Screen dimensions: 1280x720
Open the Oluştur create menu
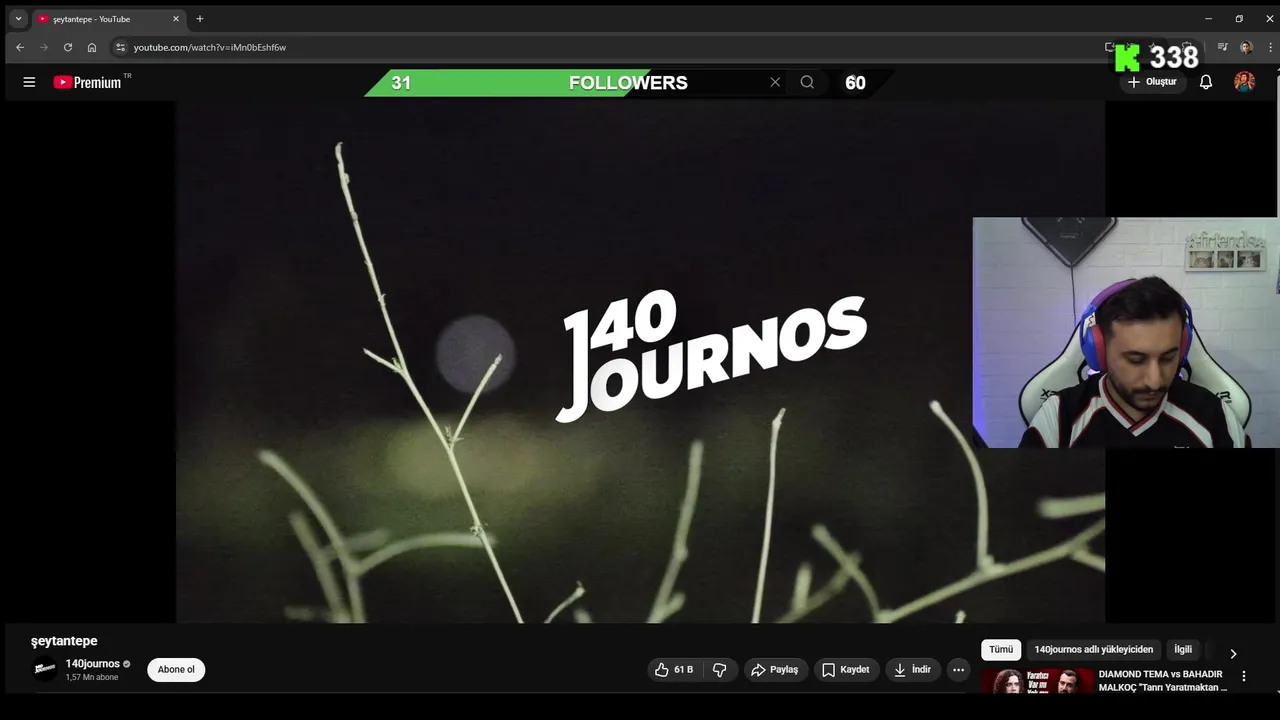1152,82
